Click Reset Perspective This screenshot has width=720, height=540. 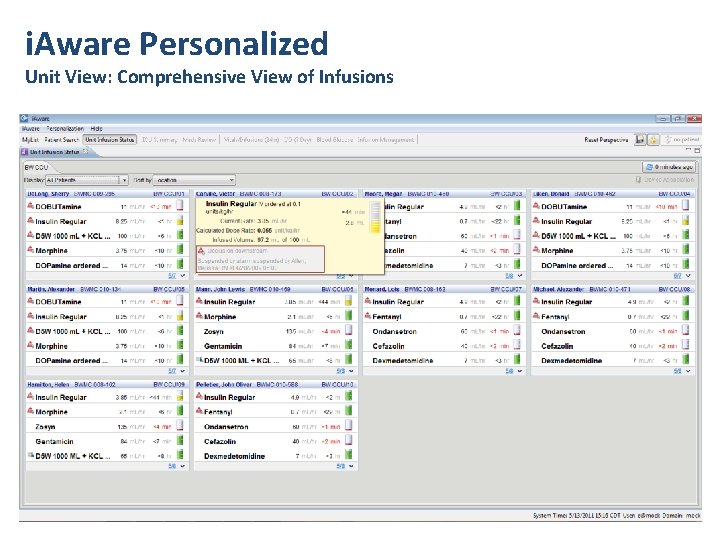(x=606, y=140)
